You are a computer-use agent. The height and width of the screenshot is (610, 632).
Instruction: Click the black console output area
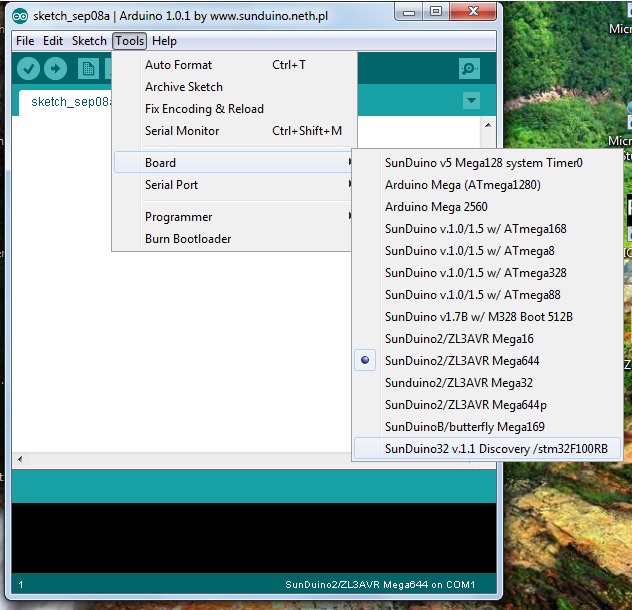(x=254, y=538)
